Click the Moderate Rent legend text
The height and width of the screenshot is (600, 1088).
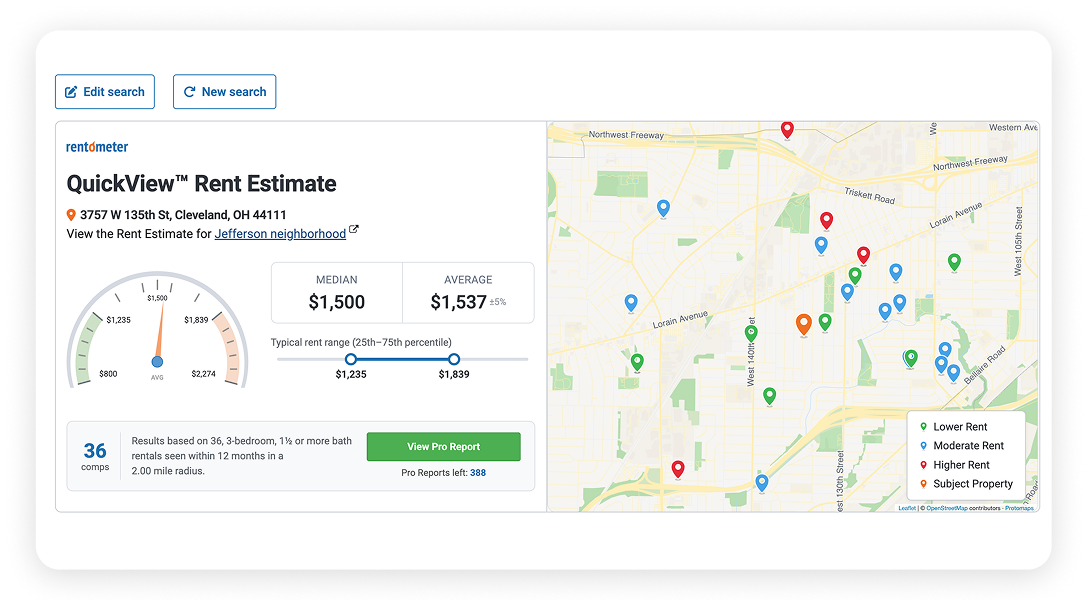969,445
